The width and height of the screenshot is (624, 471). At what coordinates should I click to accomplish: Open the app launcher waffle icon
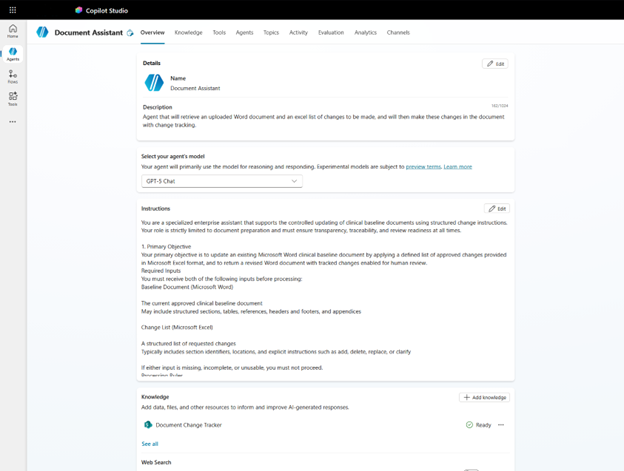(13, 10)
